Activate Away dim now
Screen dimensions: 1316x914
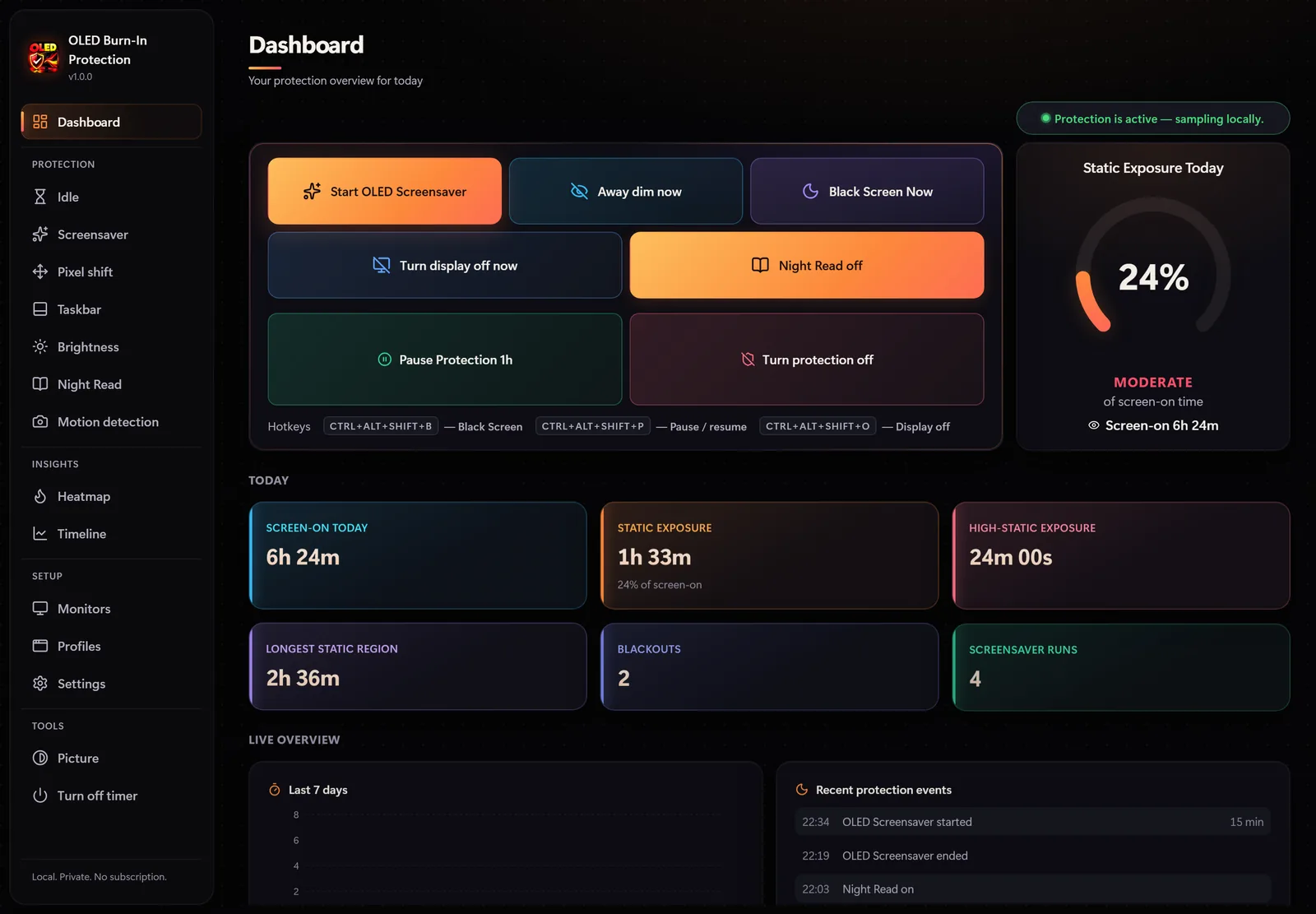(626, 191)
